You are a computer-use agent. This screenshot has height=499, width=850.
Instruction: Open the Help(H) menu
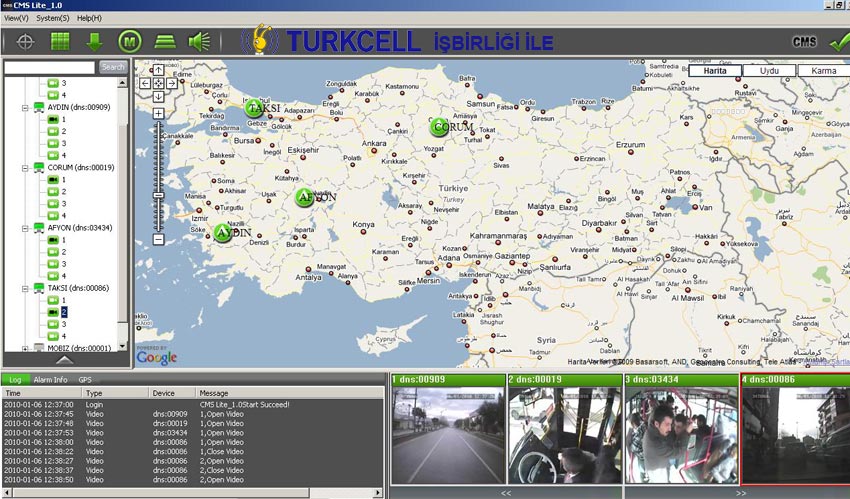pos(89,18)
